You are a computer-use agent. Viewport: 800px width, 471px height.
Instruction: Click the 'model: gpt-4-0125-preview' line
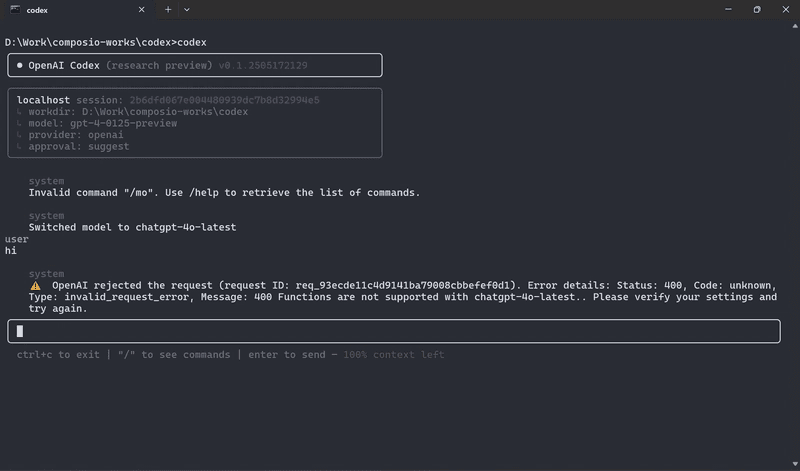click(x=103, y=123)
